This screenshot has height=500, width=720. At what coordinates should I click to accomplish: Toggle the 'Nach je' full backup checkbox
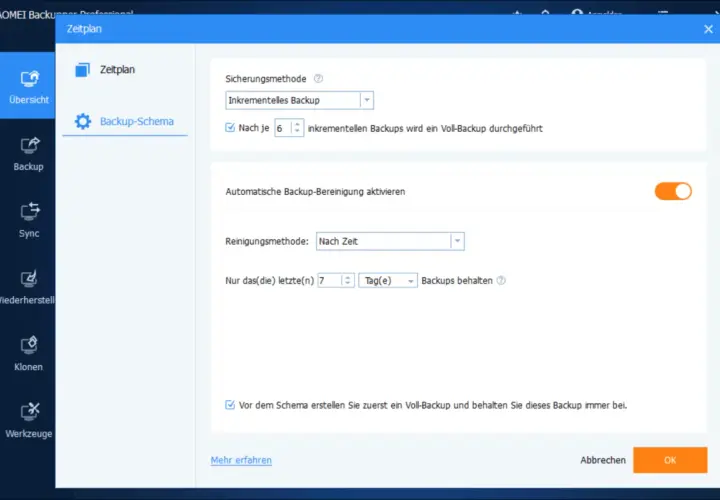tap(230, 128)
